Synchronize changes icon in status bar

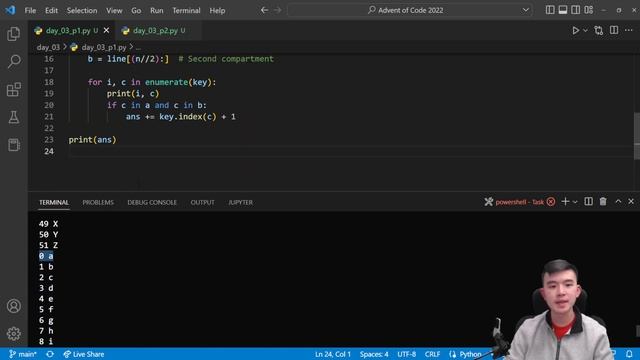click(x=50, y=354)
